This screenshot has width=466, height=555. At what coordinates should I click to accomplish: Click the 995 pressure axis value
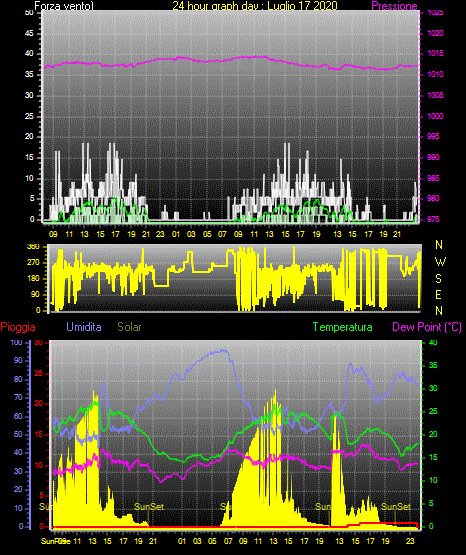(x=433, y=136)
